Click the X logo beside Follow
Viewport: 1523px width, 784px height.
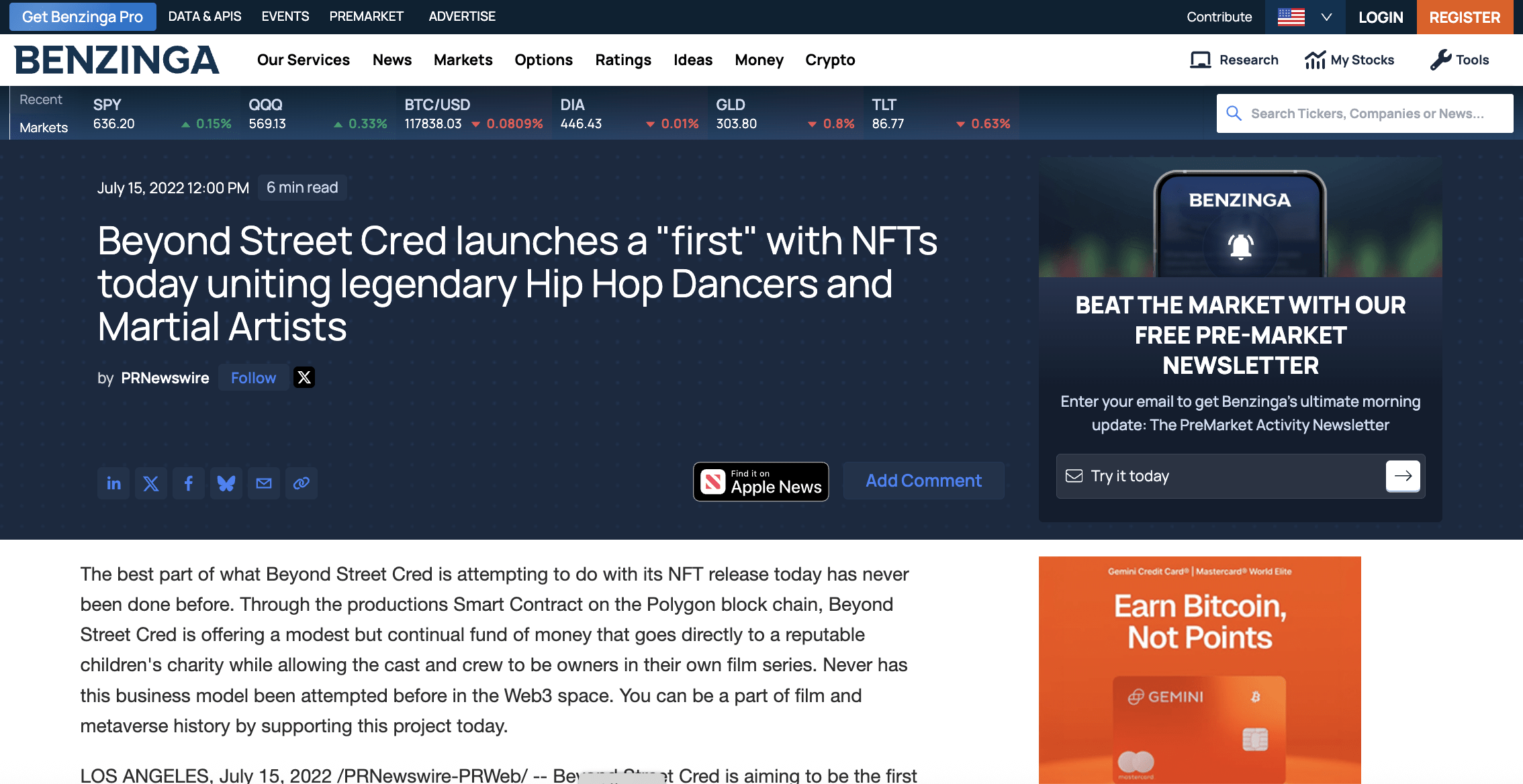click(304, 378)
